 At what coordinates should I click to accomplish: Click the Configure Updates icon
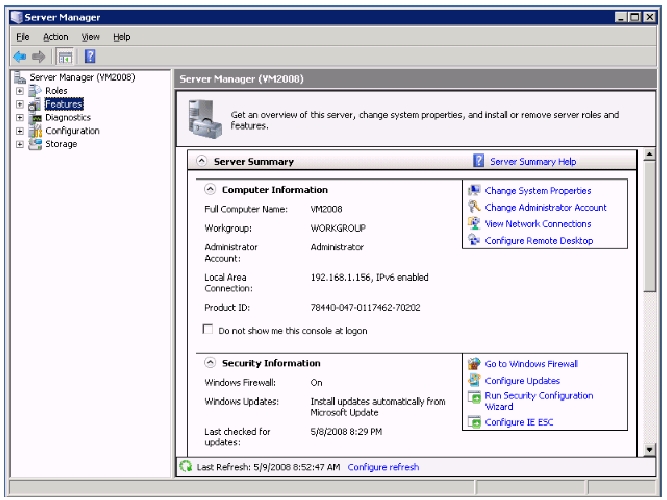(474, 380)
